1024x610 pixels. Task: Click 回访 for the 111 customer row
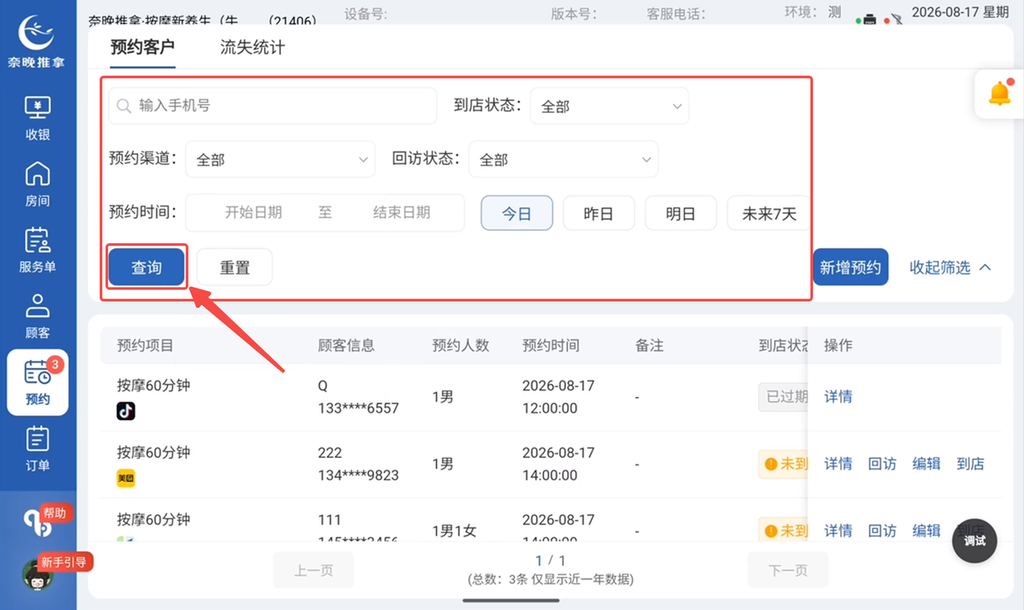click(882, 530)
